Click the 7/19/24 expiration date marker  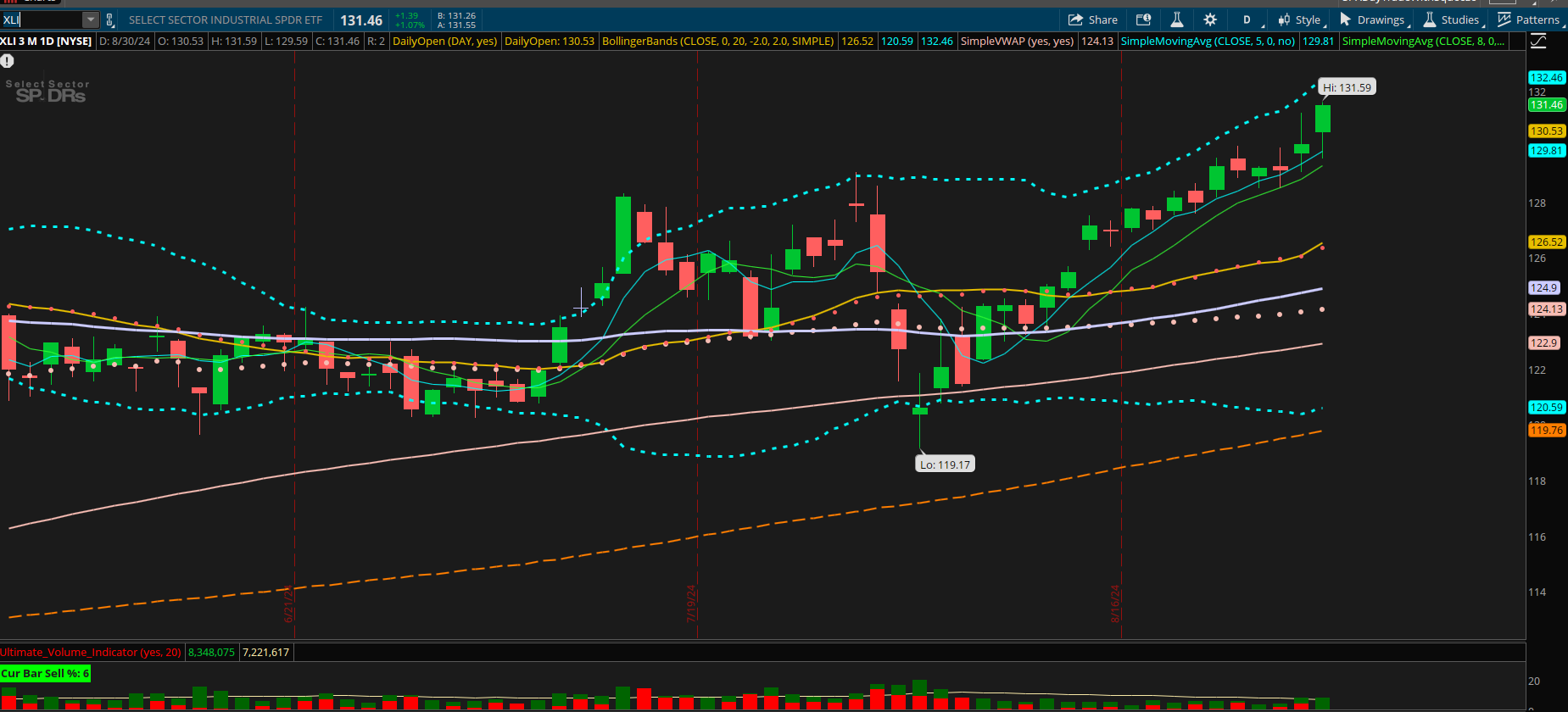click(x=691, y=604)
